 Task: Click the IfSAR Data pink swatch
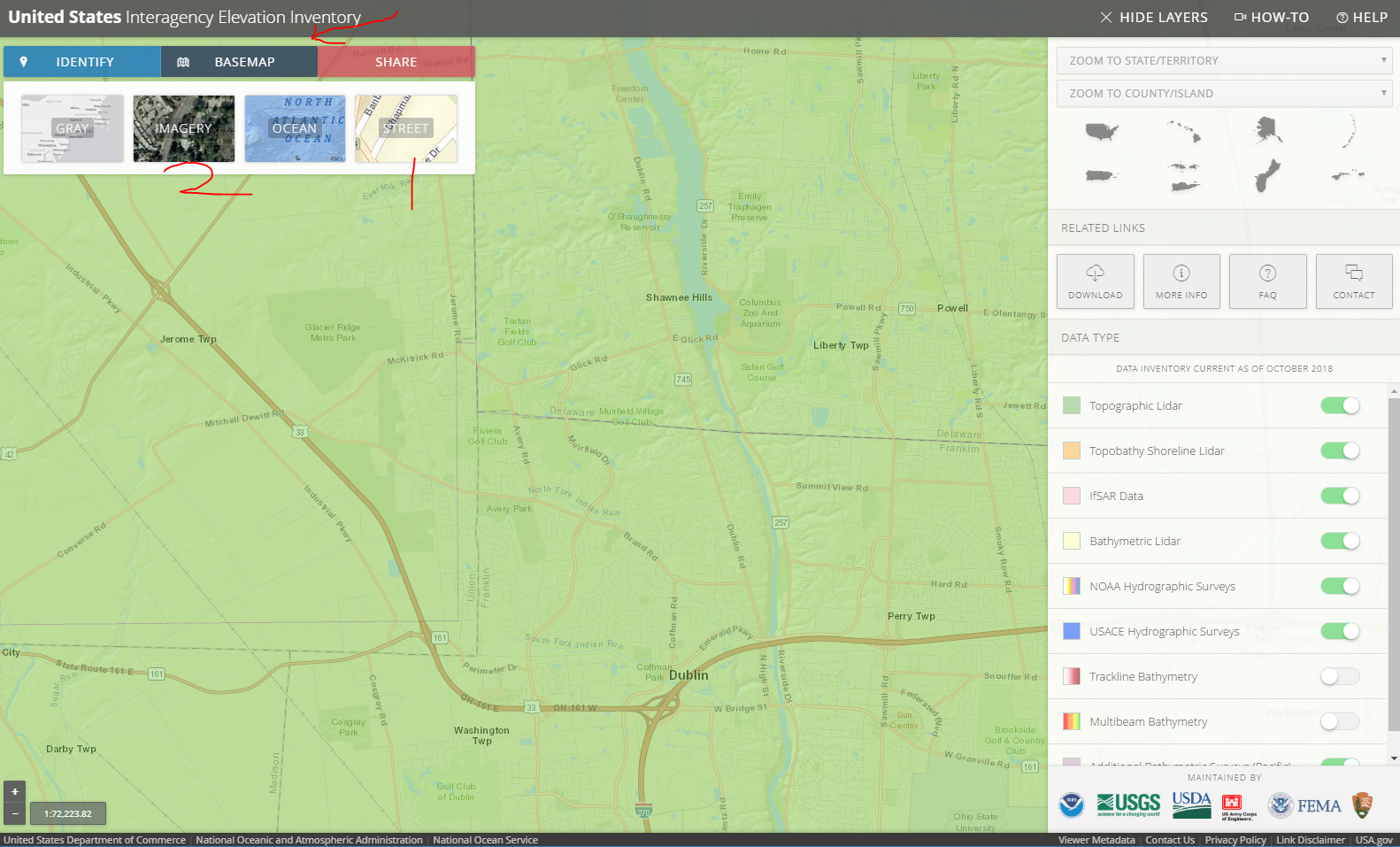(1072, 496)
